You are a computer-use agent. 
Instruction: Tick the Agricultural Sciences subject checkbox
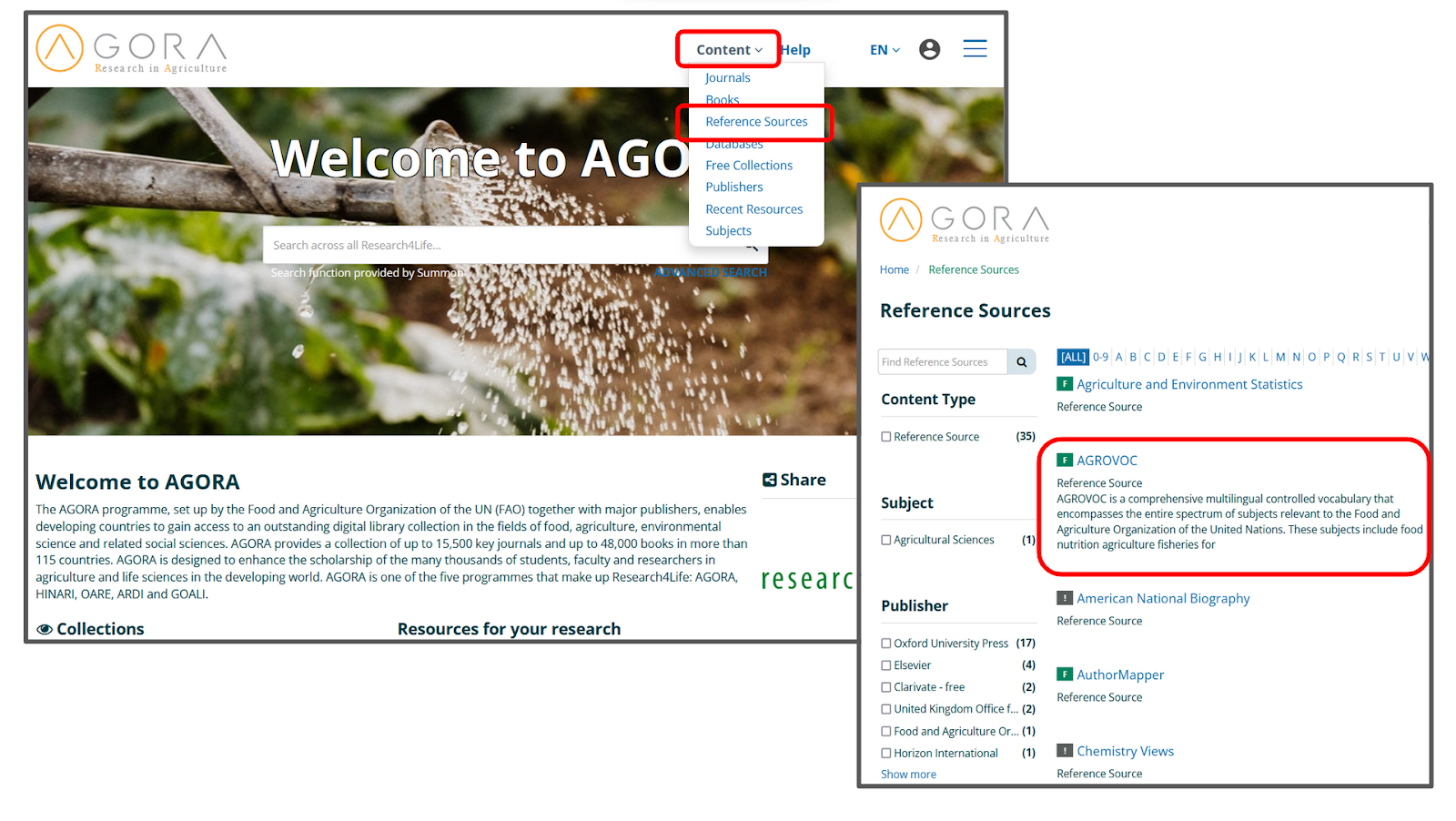pyautogui.click(x=886, y=540)
